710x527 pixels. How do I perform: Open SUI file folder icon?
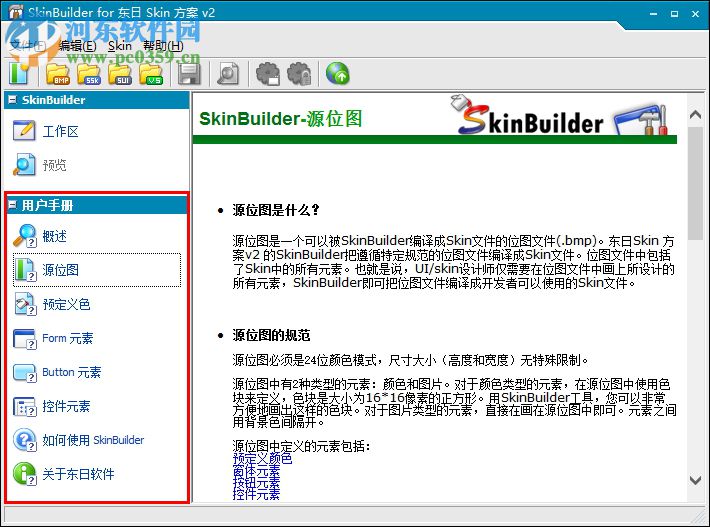[120, 74]
